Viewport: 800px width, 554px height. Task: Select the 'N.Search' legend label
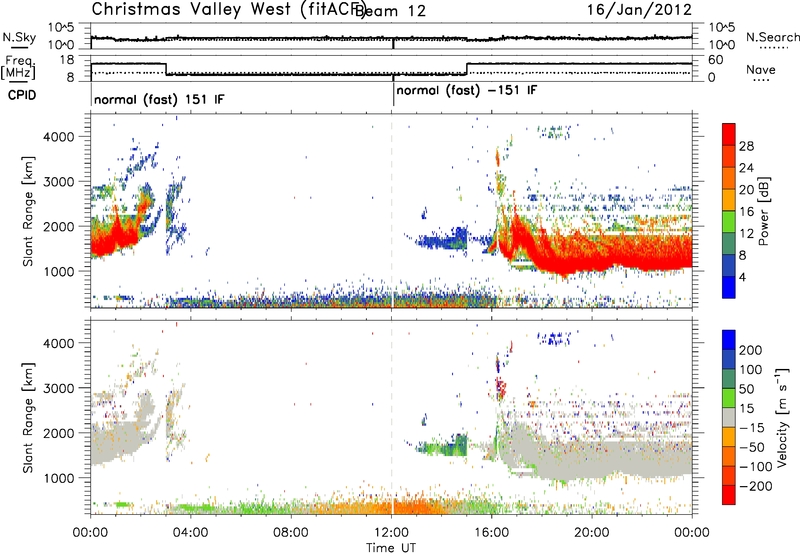coord(772,37)
